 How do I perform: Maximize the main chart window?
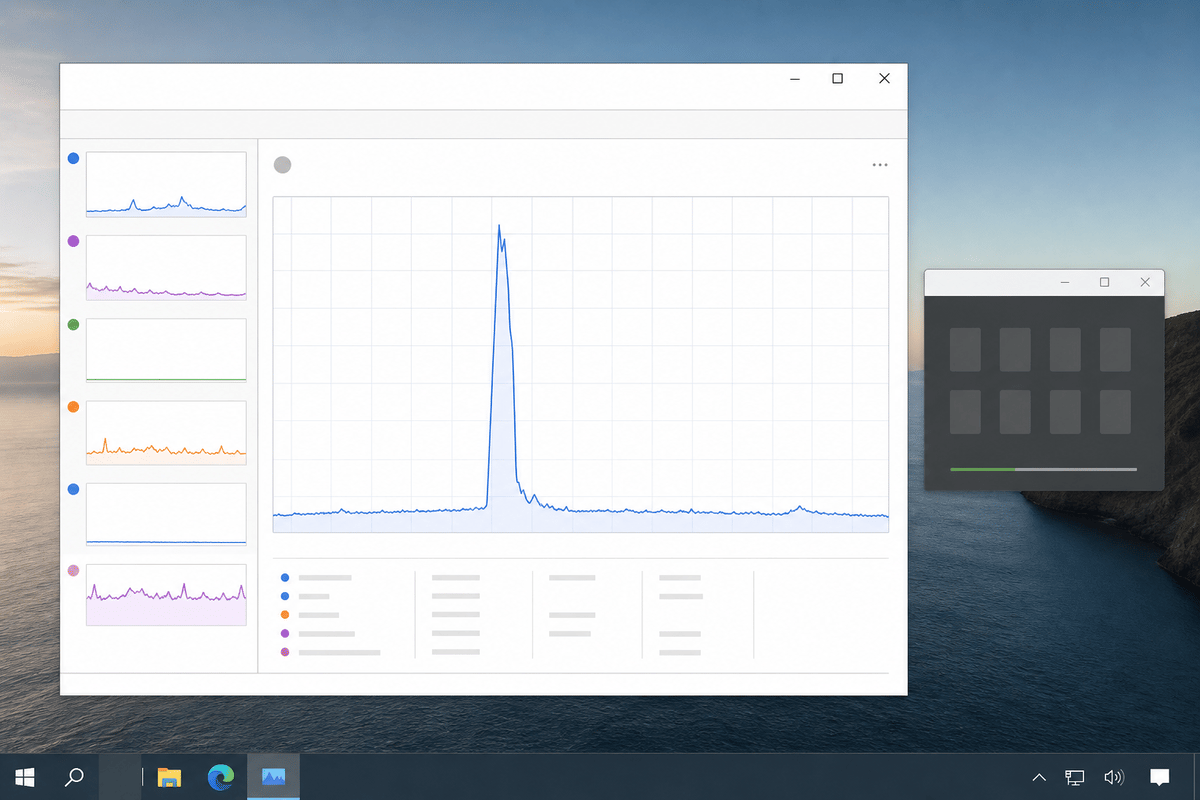tap(838, 78)
